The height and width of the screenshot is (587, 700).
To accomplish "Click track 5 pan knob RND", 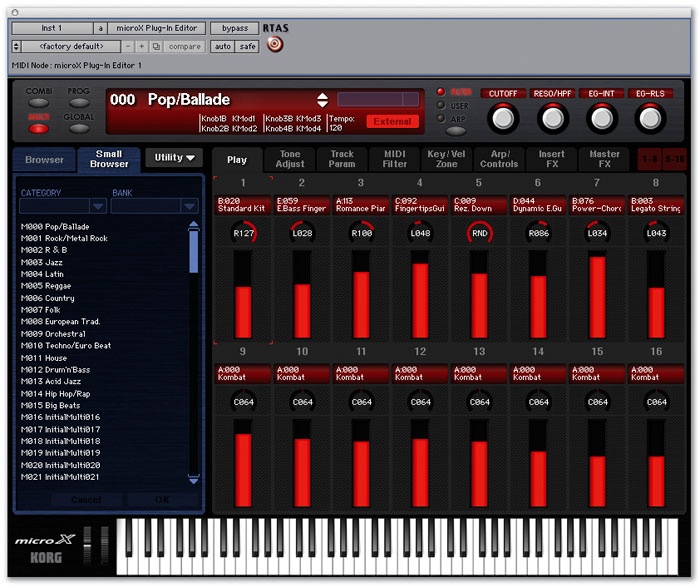I will pyautogui.click(x=479, y=233).
